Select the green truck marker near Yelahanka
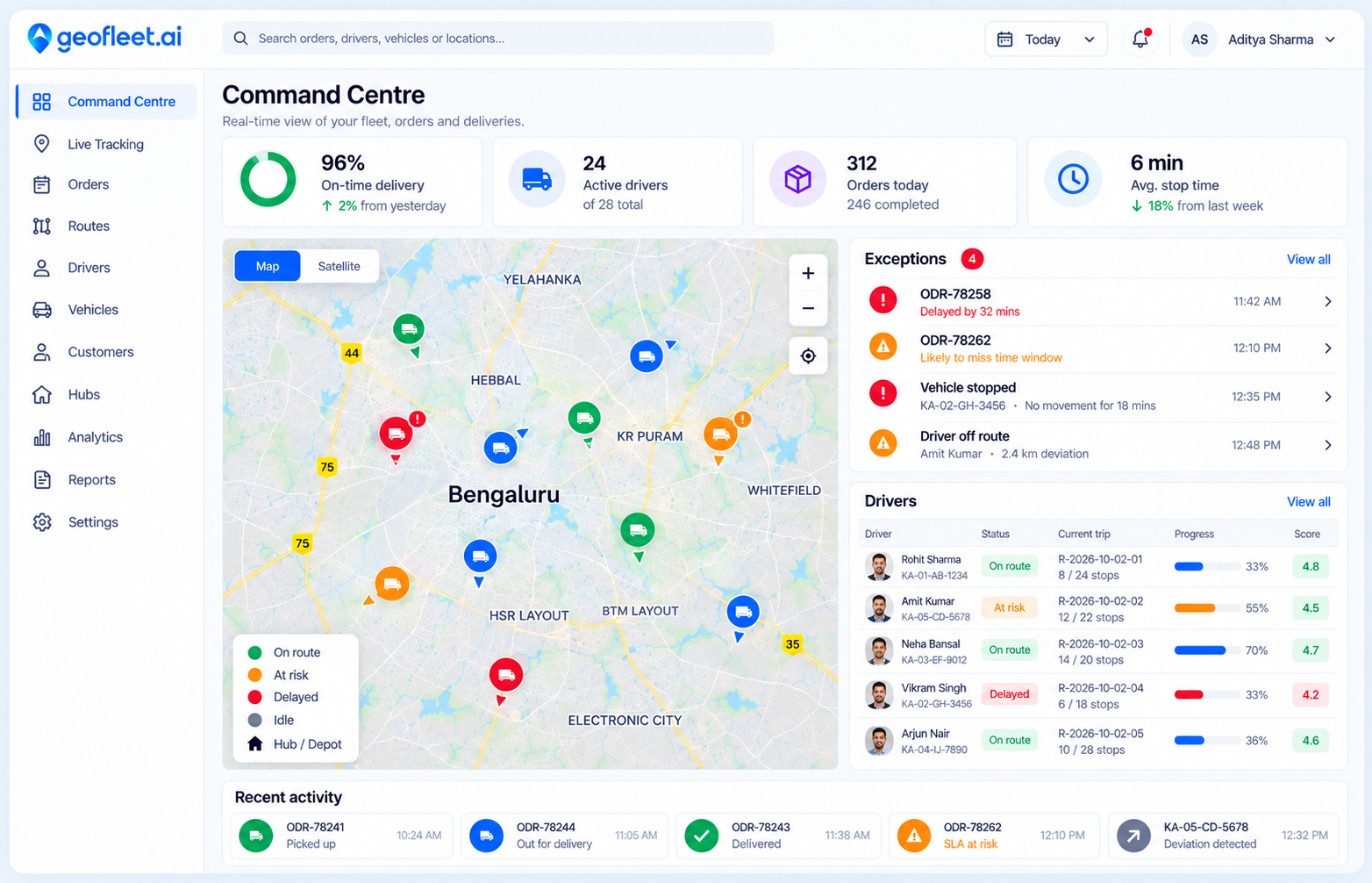This screenshot has height=883, width=1372. pos(409,329)
